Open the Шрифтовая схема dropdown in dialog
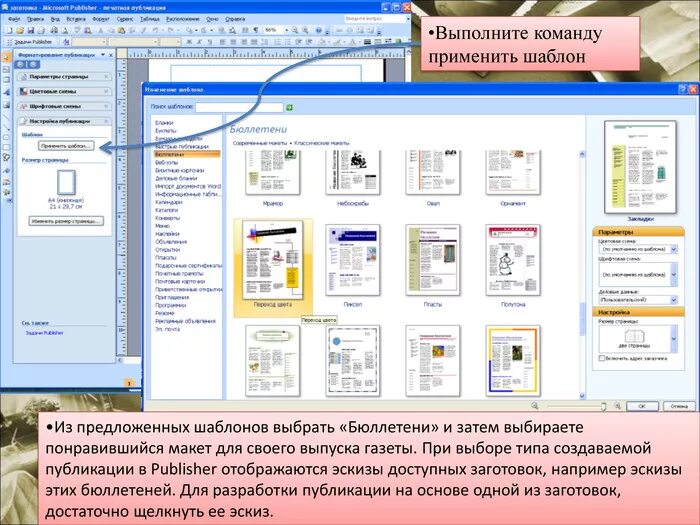The width and height of the screenshot is (700, 525). pyautogui.click(x=673, y=274)
